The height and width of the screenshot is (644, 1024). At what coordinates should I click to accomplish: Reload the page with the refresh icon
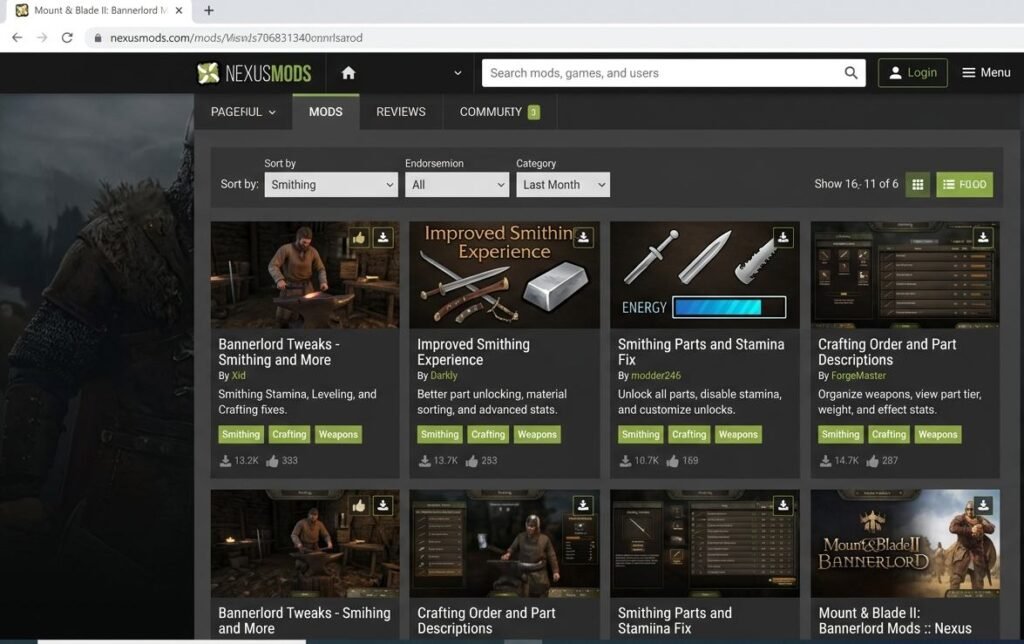click(67, 38)
